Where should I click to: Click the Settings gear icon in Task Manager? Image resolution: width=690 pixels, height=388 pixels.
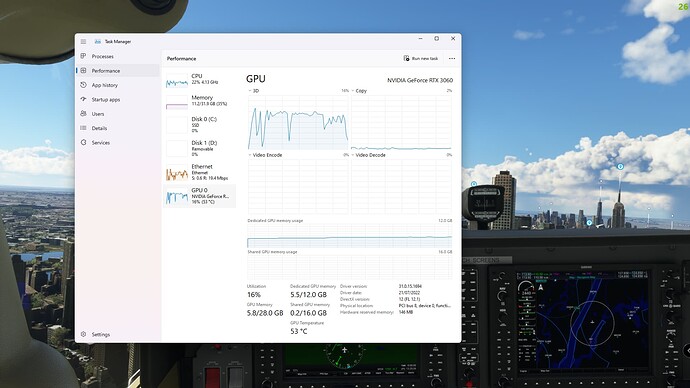pos(83,334)
